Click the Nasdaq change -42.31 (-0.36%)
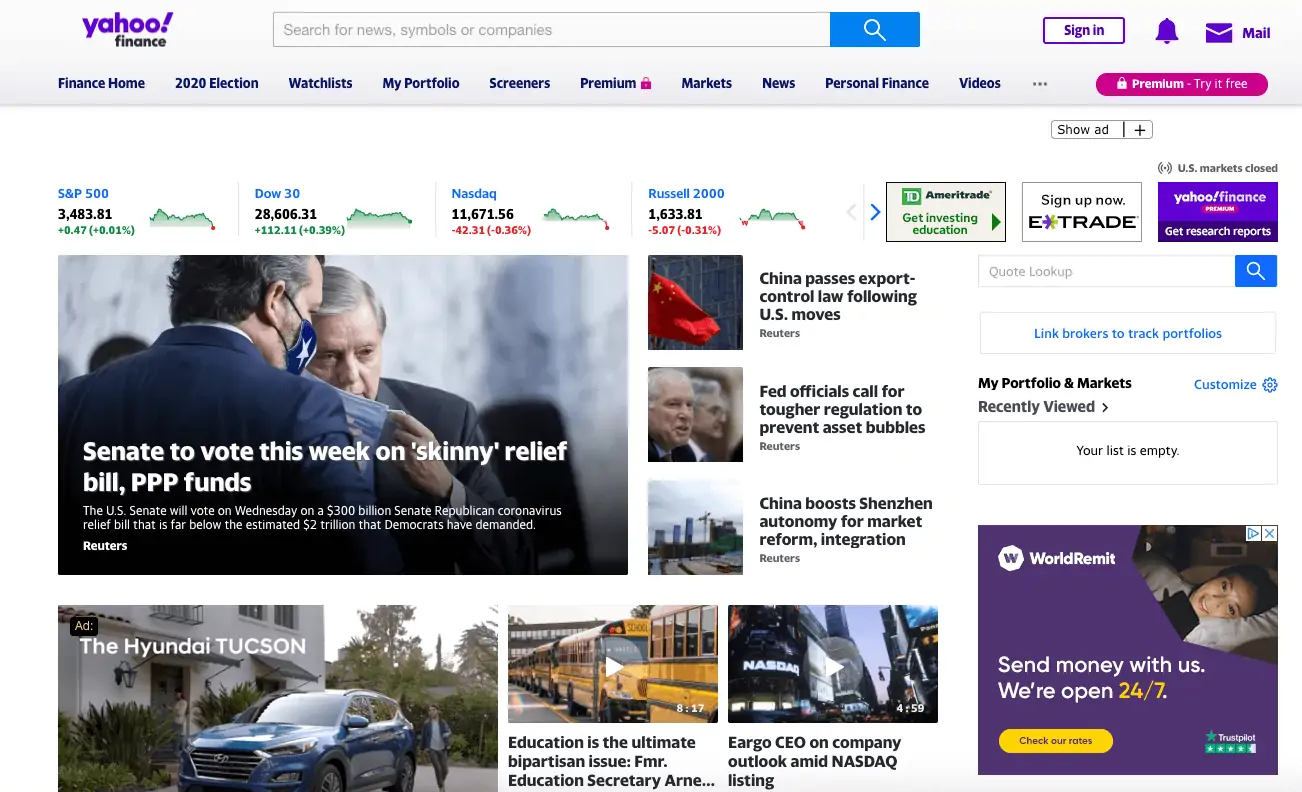 (x=491, y=230)
